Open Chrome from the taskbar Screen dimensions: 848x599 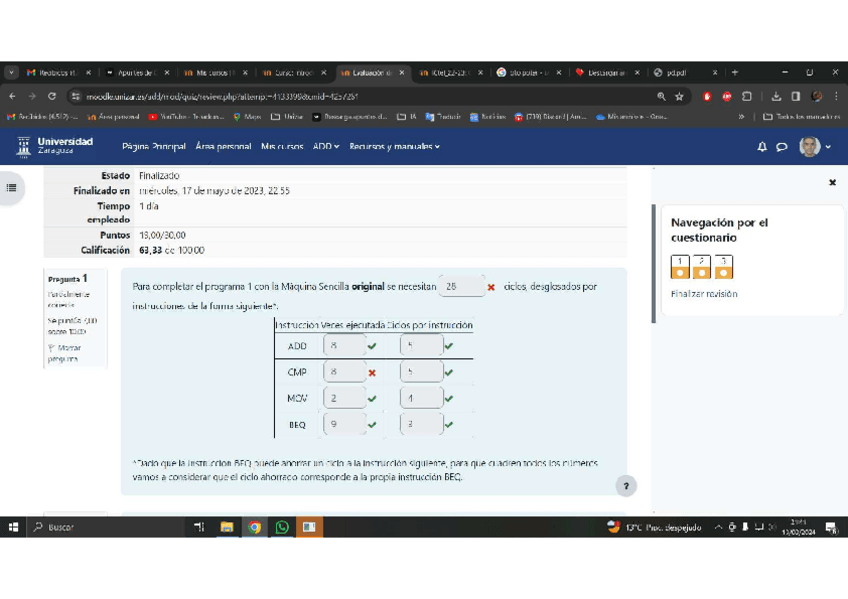click(254, 527)
